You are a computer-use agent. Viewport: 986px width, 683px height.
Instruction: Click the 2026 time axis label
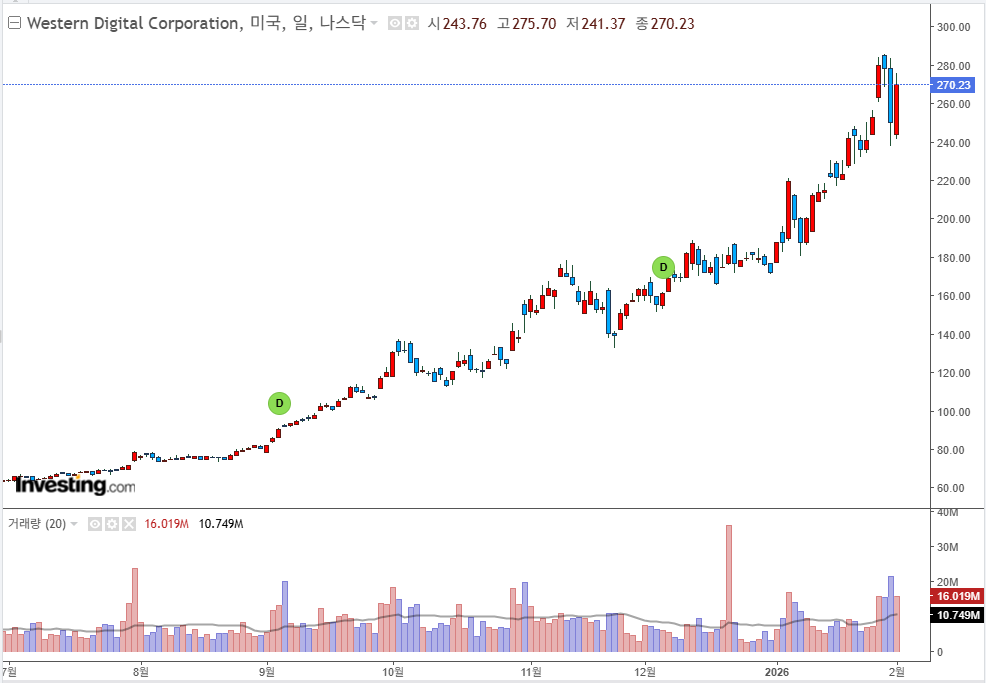click(777, 672)
